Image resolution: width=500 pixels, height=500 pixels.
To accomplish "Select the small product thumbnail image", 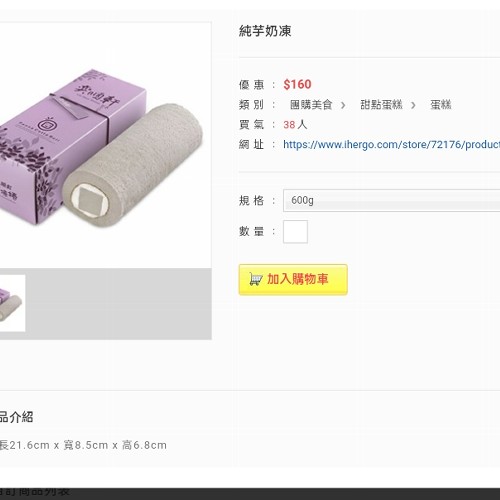I will click(x=12, y=303).
